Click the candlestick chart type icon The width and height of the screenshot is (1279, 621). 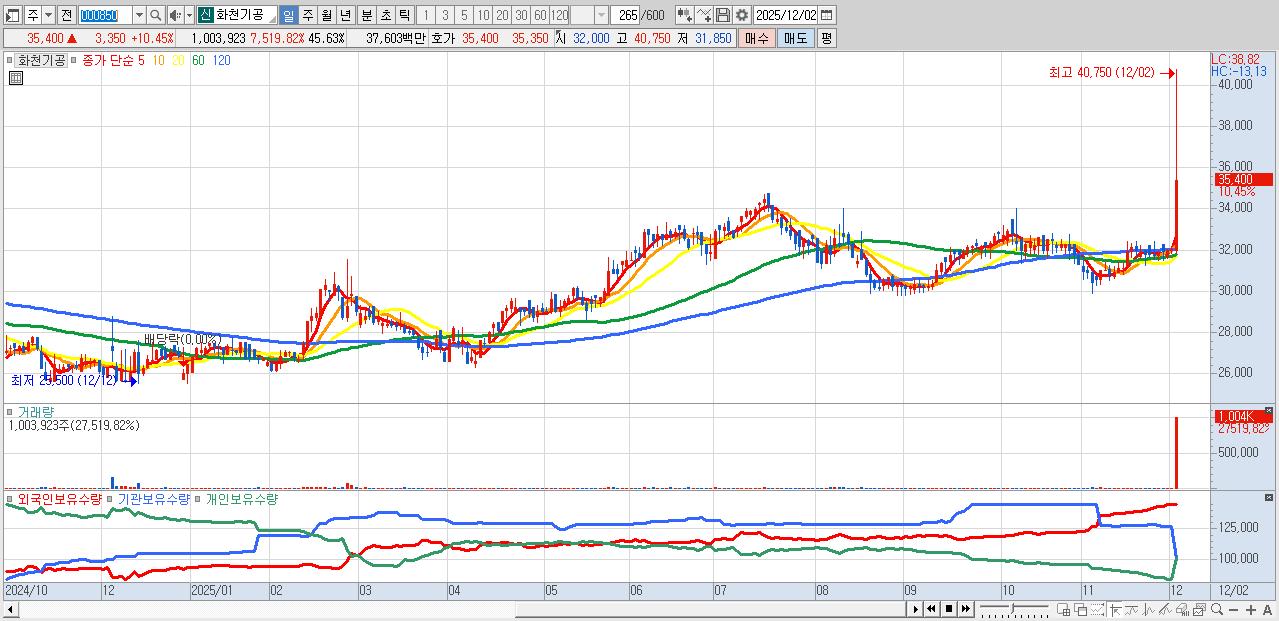tap(684, 15)
